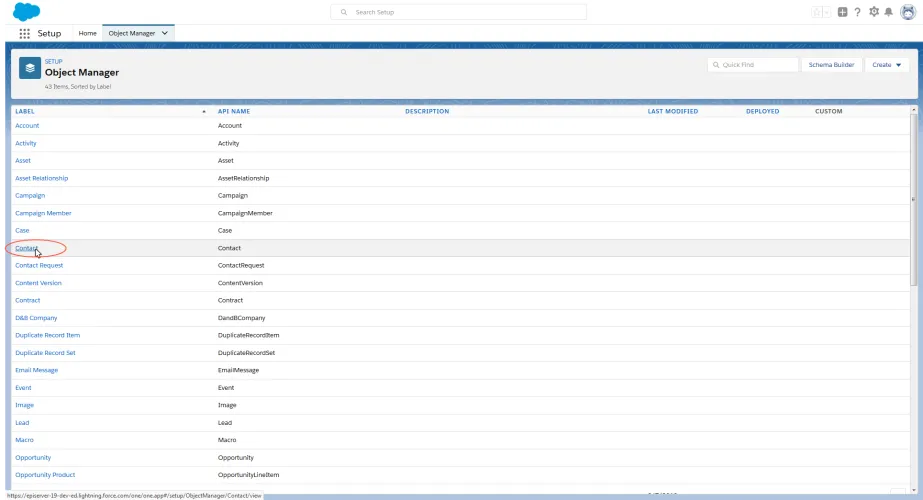This screenshot has height=500, width=923.
Task: Sort by the Label column header
Action: pos(25,111)
